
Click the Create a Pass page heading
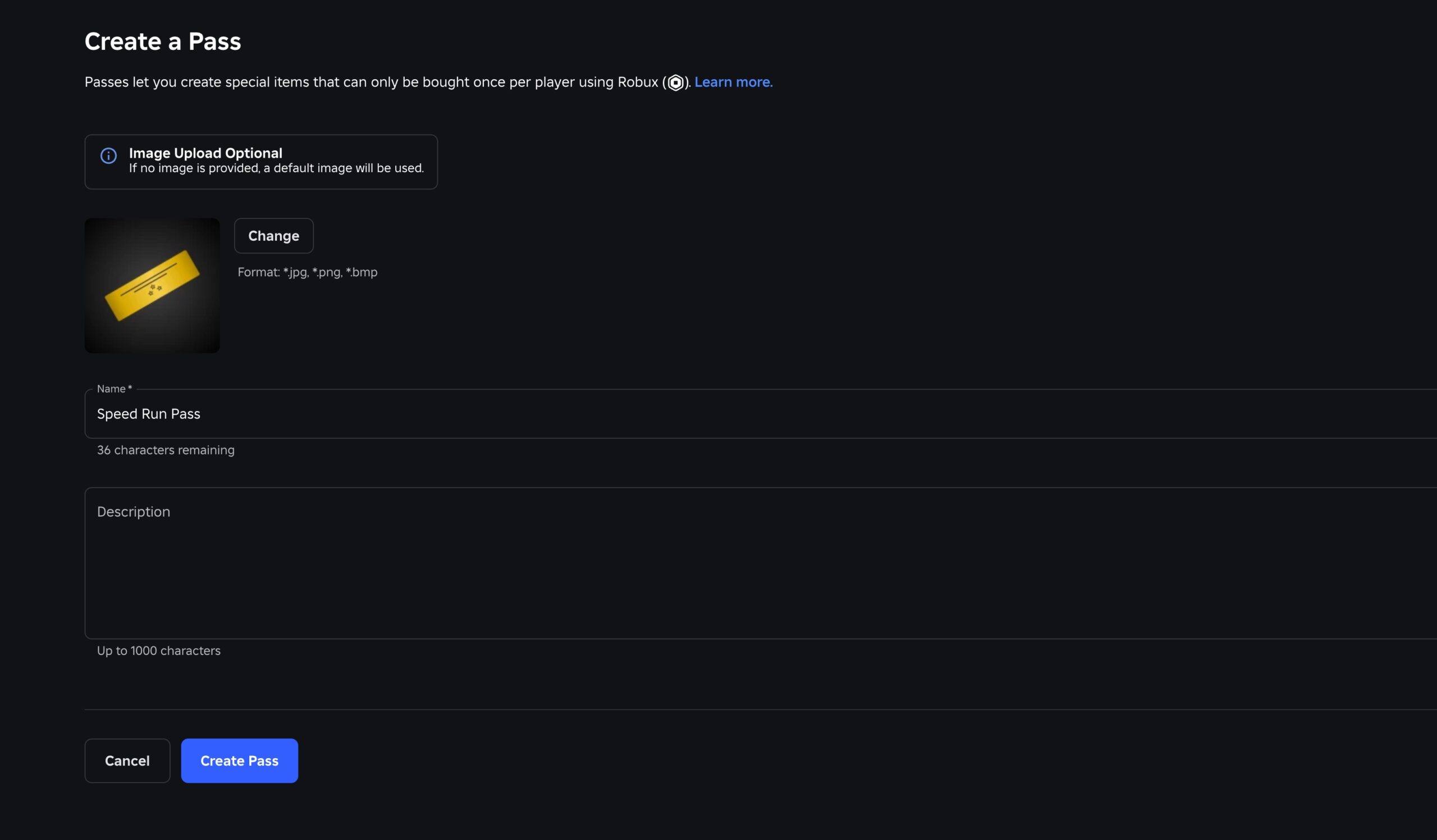tap(163, 40)
